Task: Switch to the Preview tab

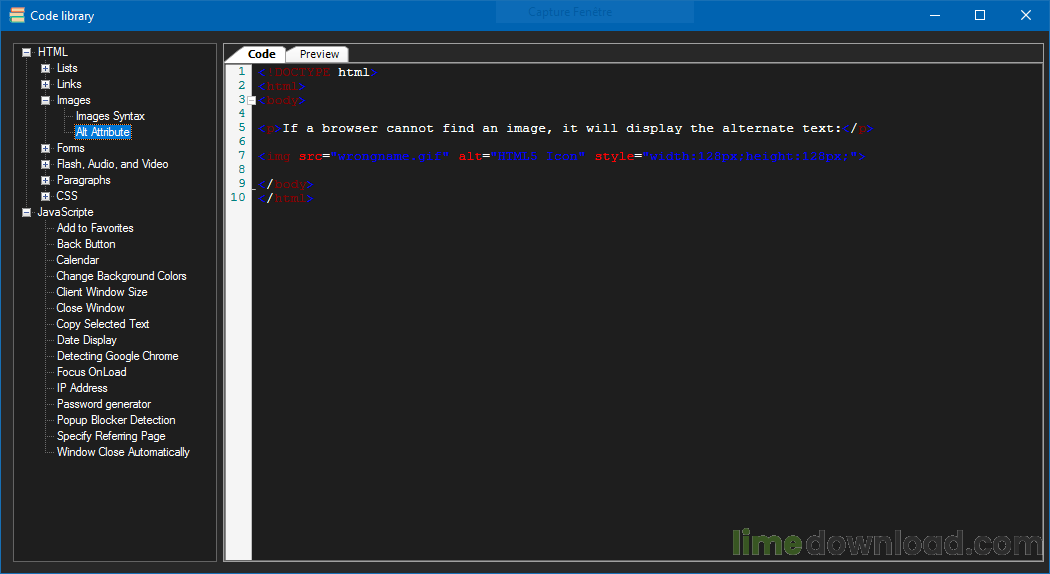Action: 319,54
